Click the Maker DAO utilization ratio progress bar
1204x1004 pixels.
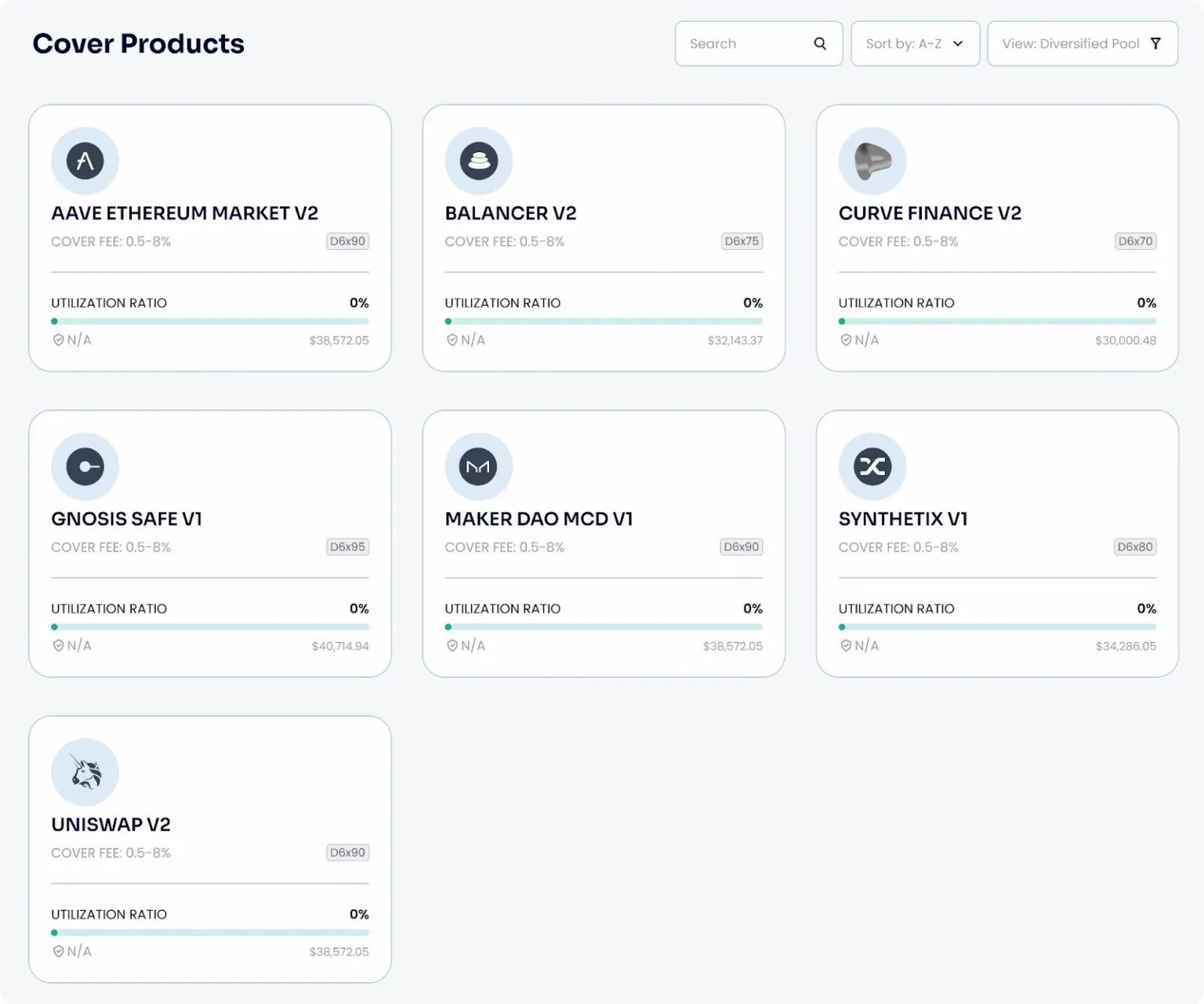[604, 627]
